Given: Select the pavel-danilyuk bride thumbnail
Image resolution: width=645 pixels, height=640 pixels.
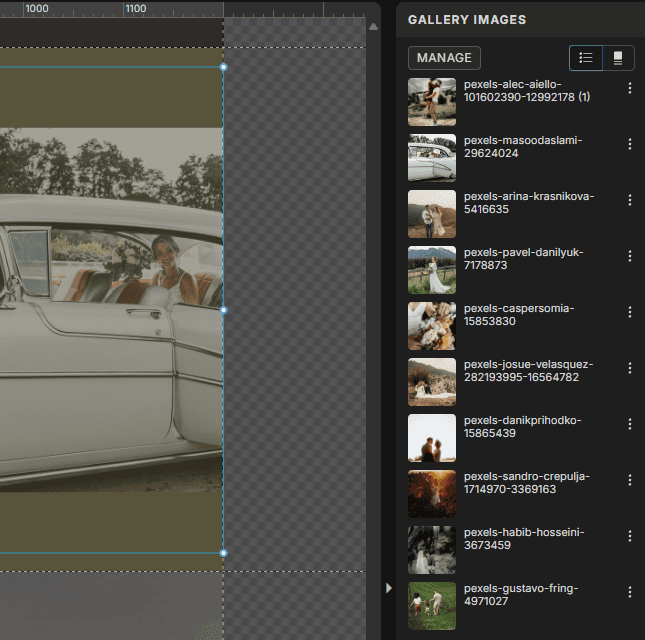Looking at the screenshot, I should click(432, 270).
